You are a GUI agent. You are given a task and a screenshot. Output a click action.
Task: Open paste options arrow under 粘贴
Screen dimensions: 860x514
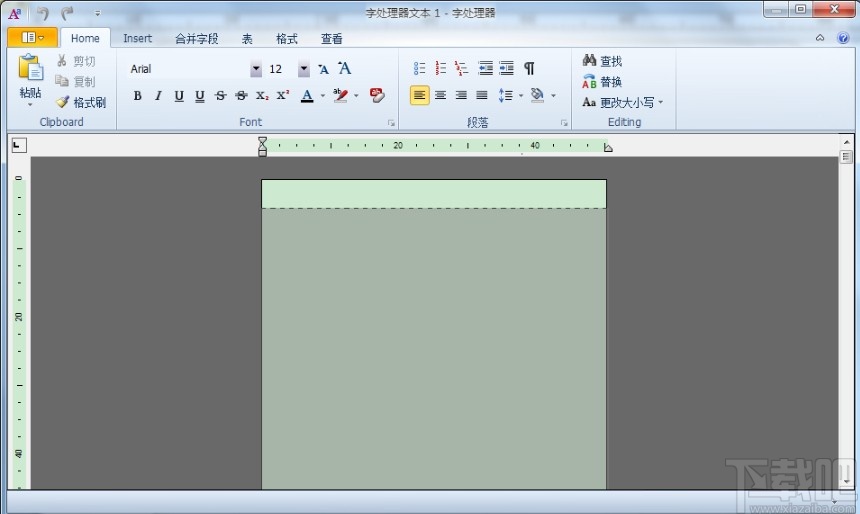point(31,104)
